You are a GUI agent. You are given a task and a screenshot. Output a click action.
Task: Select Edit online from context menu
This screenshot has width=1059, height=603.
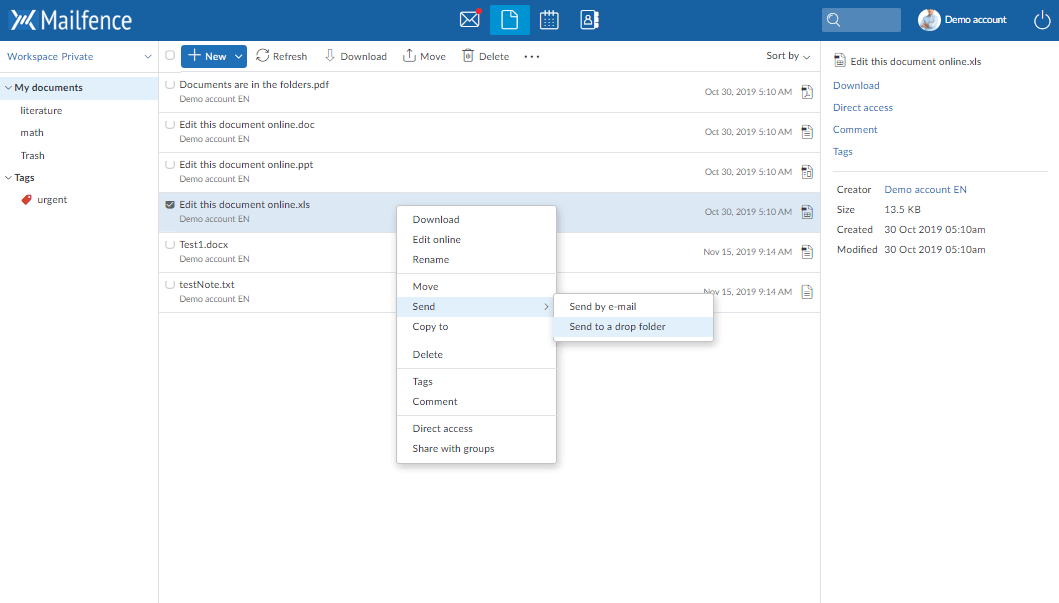click(x=436, y=240)
